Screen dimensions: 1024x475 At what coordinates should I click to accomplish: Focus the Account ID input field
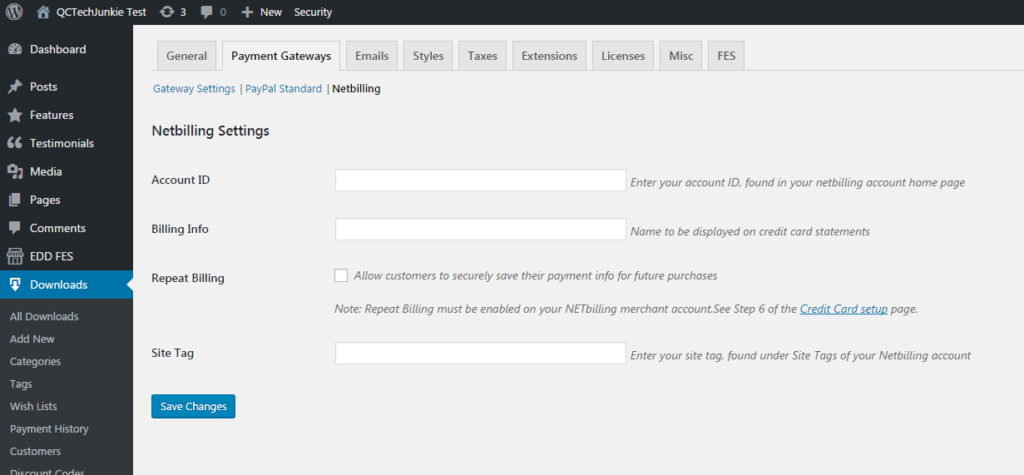(480, 180)
